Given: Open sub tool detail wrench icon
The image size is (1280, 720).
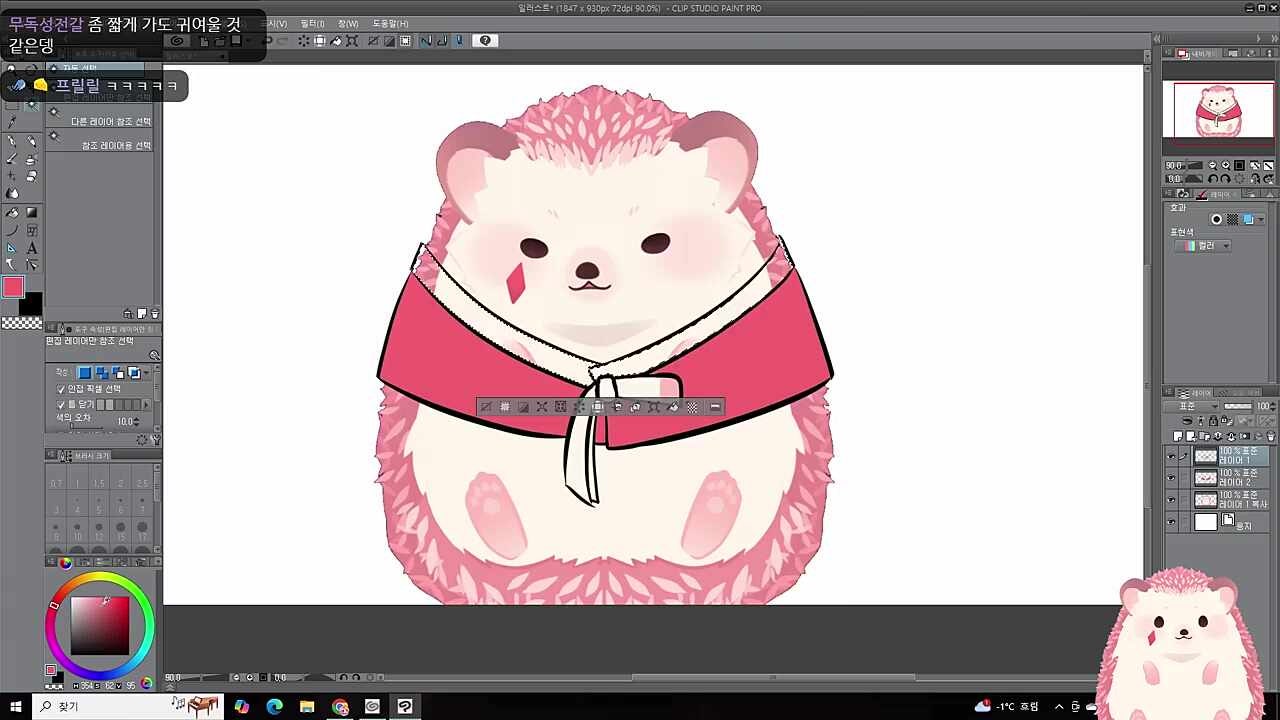Looking at the screenshot, I should click(x=155, y=440).
